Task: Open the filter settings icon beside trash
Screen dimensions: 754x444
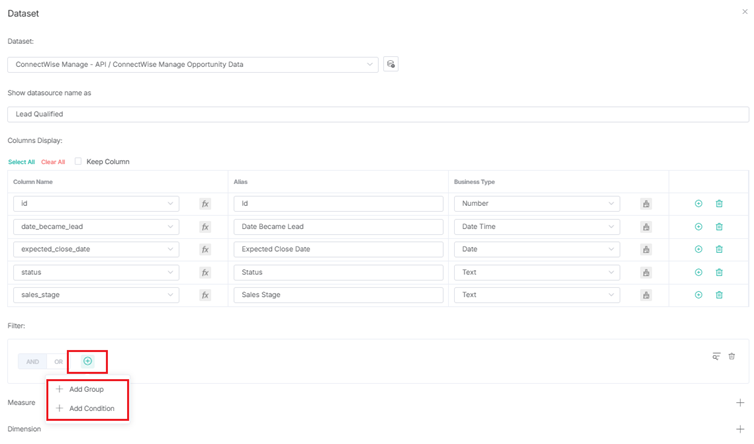Action: (716, 356)
